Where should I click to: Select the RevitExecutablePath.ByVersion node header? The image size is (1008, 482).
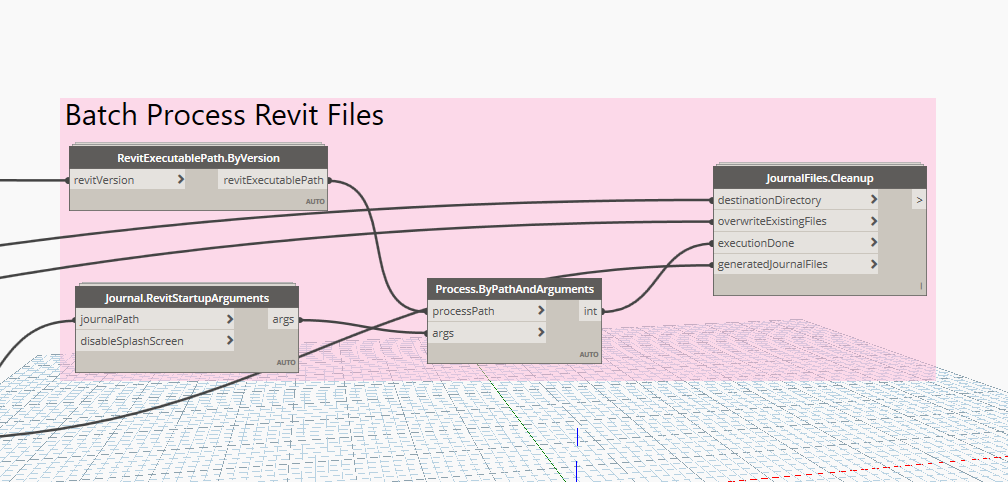click(x=198, y=158)
